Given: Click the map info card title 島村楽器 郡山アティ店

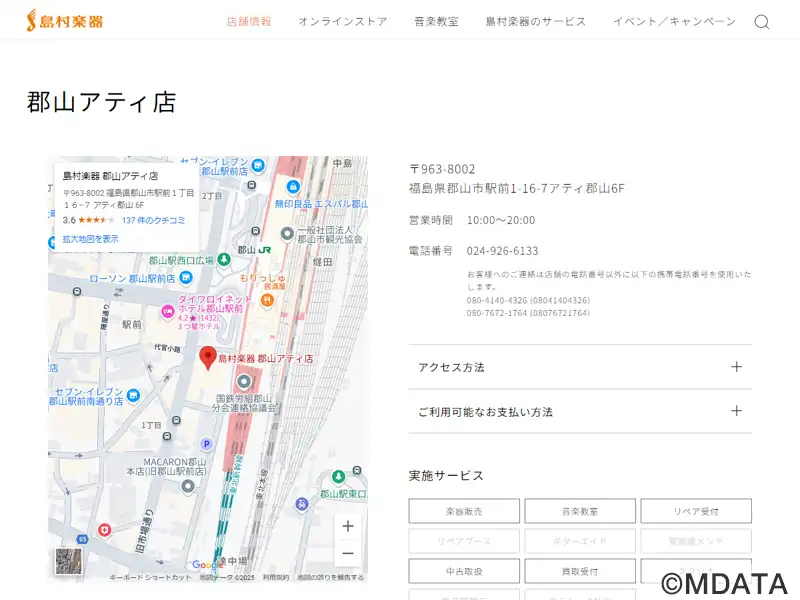Looking at the screenshot, I should (110, 176).
